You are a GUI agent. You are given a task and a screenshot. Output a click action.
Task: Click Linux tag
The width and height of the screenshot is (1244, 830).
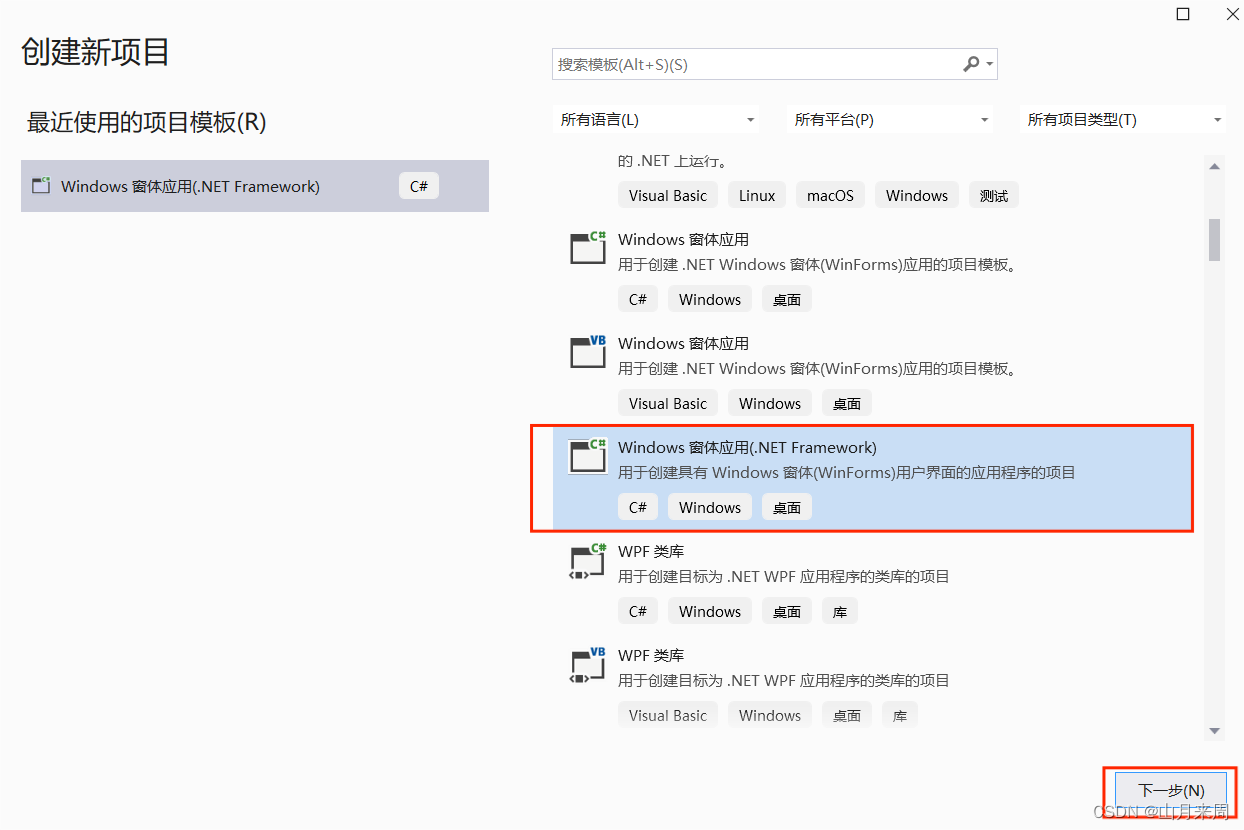coord(757,196)
